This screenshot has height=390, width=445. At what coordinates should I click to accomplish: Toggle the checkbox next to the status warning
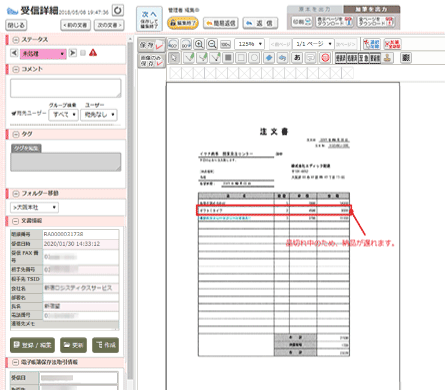83,53
